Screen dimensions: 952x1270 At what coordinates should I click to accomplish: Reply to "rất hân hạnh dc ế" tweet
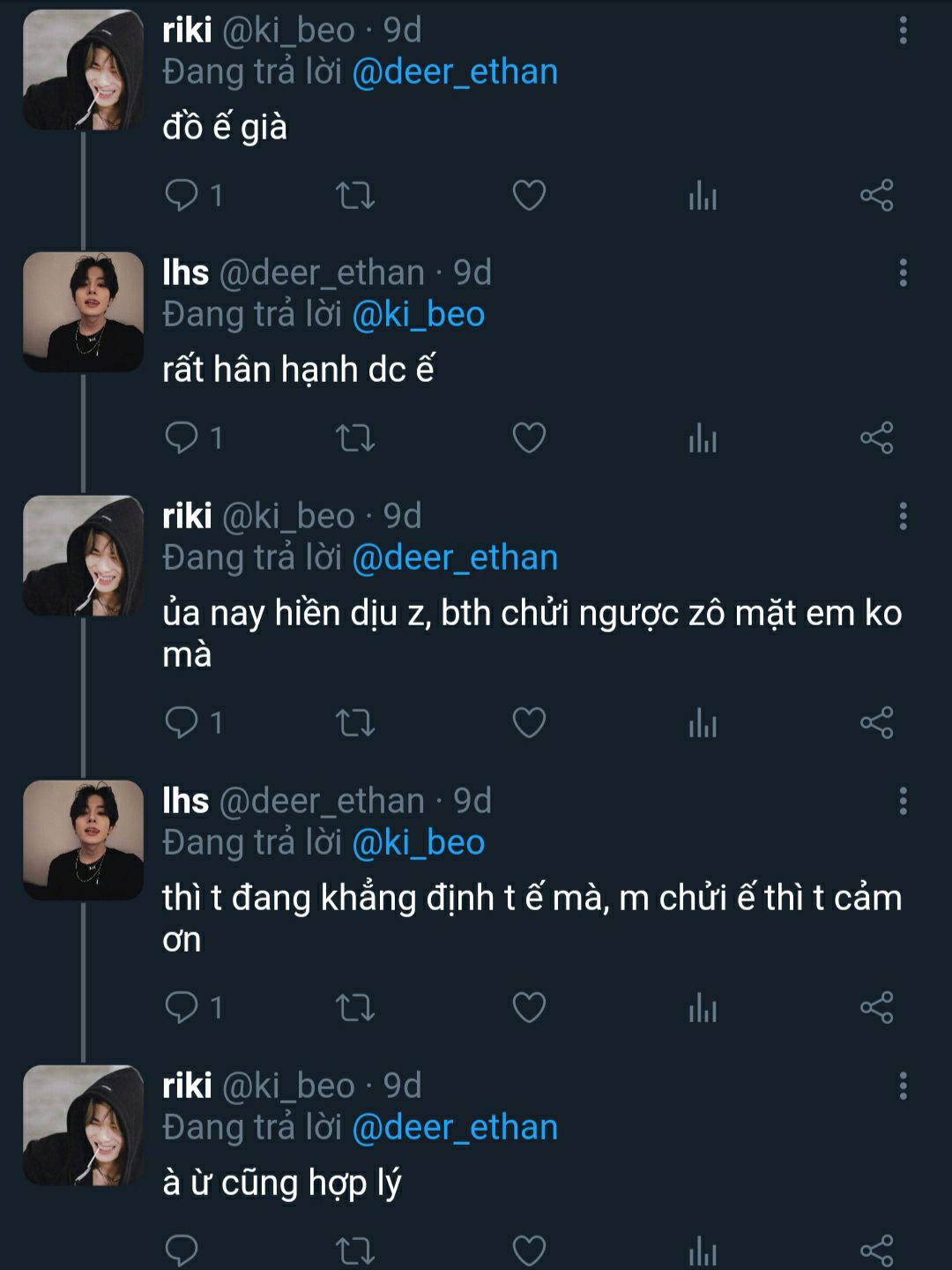click(182, 437)
